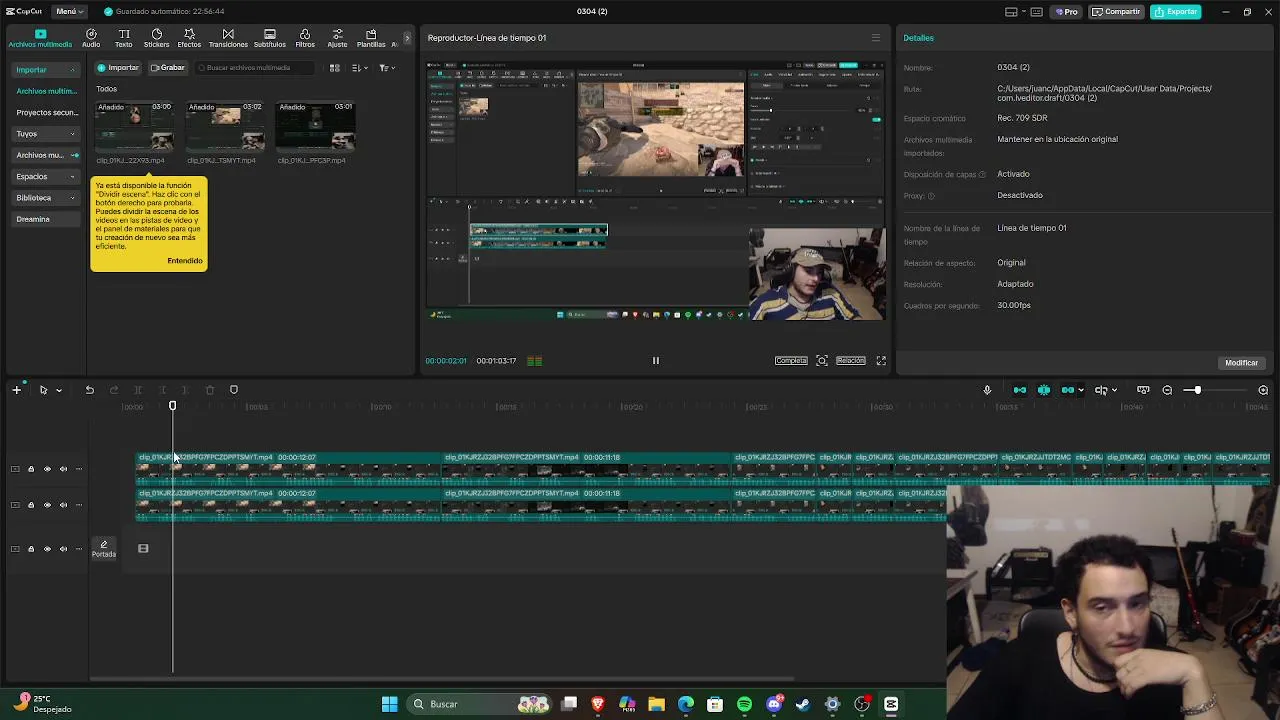1280x720 pixels.
Task: Open the Stickers panel
Action: (x=156, y=38)
